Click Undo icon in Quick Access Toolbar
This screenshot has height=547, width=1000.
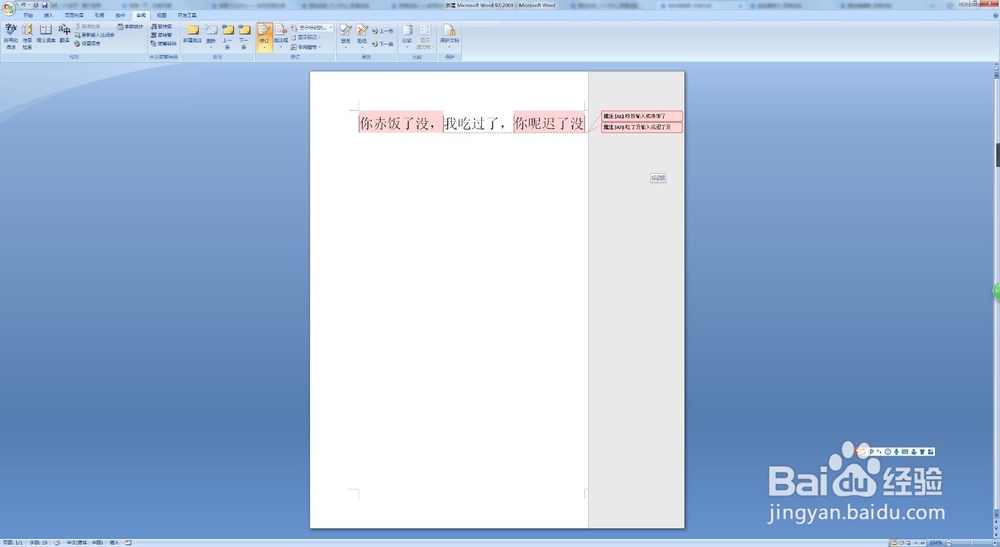pyautogui.click(x=23, y=5)
